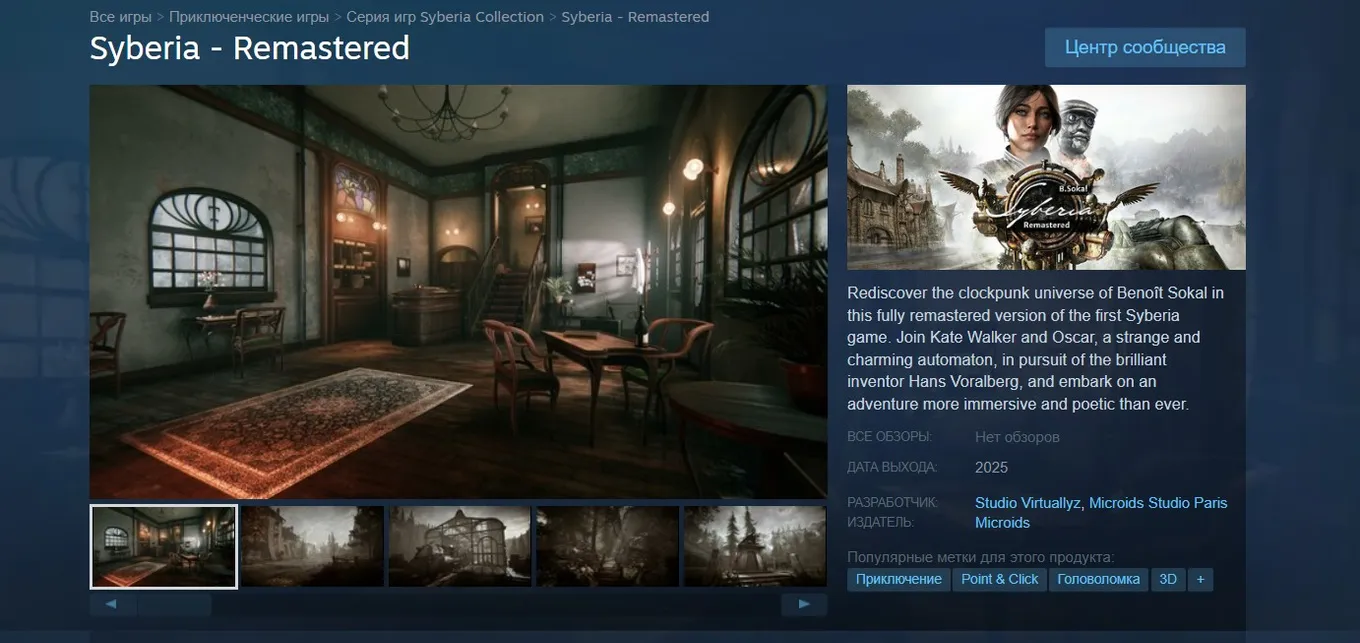Click the right arrow of the thumbnail strip

click(x=804, y=604)
